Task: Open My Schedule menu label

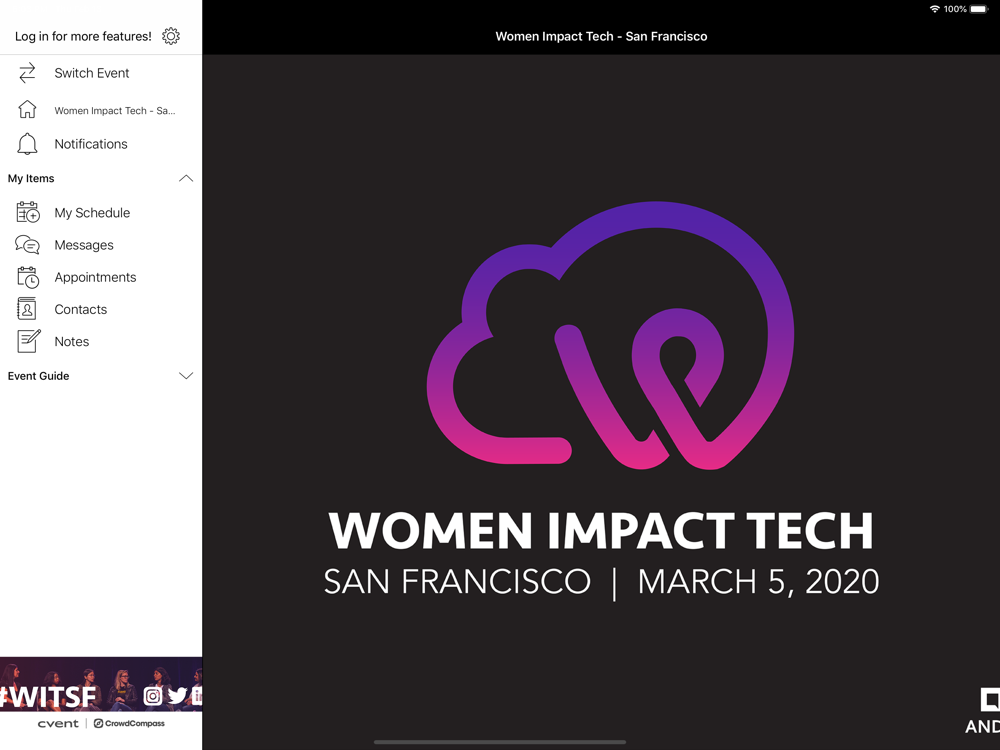Action: [x=92, y=213]
